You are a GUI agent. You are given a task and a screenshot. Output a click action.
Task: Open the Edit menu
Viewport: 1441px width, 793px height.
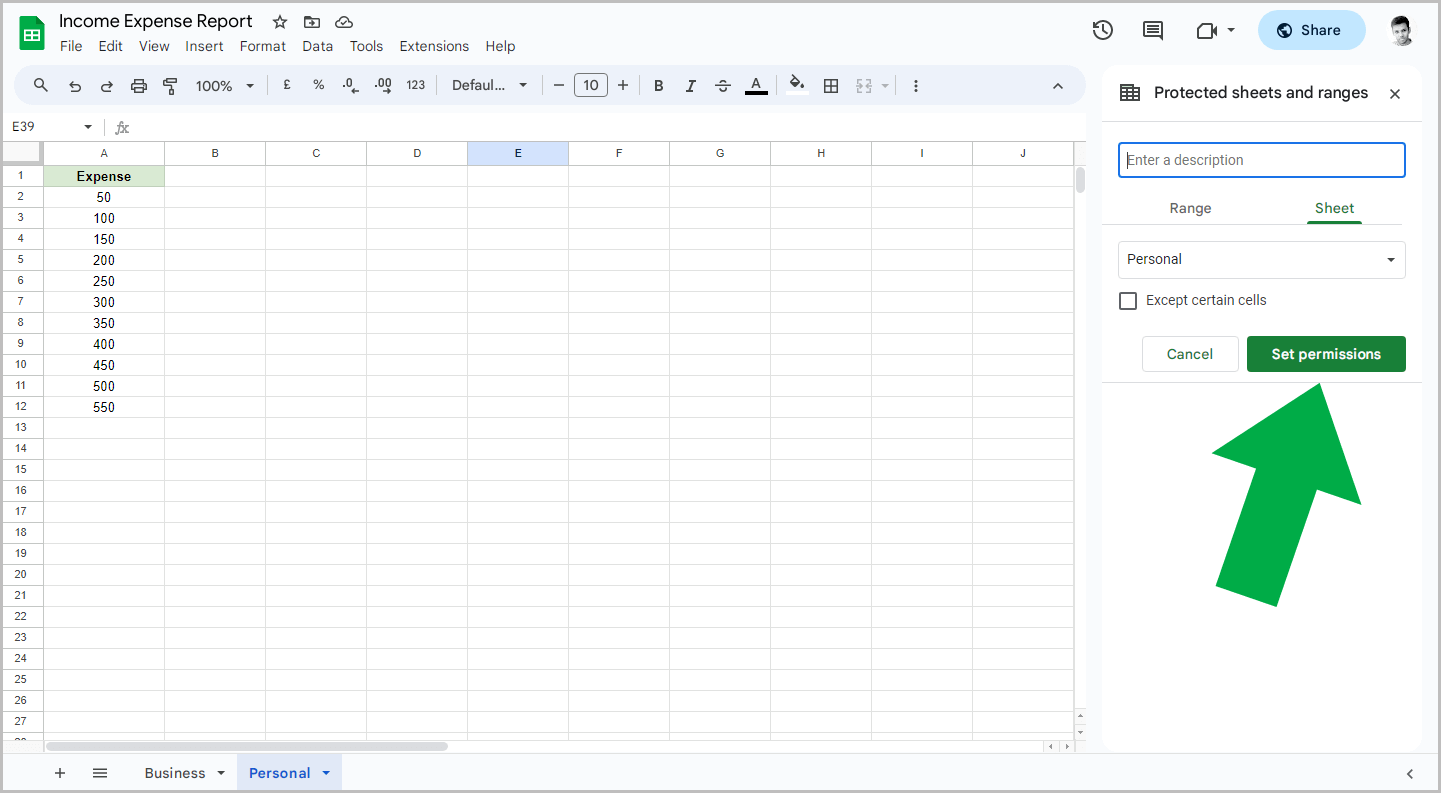pos(110,46)
